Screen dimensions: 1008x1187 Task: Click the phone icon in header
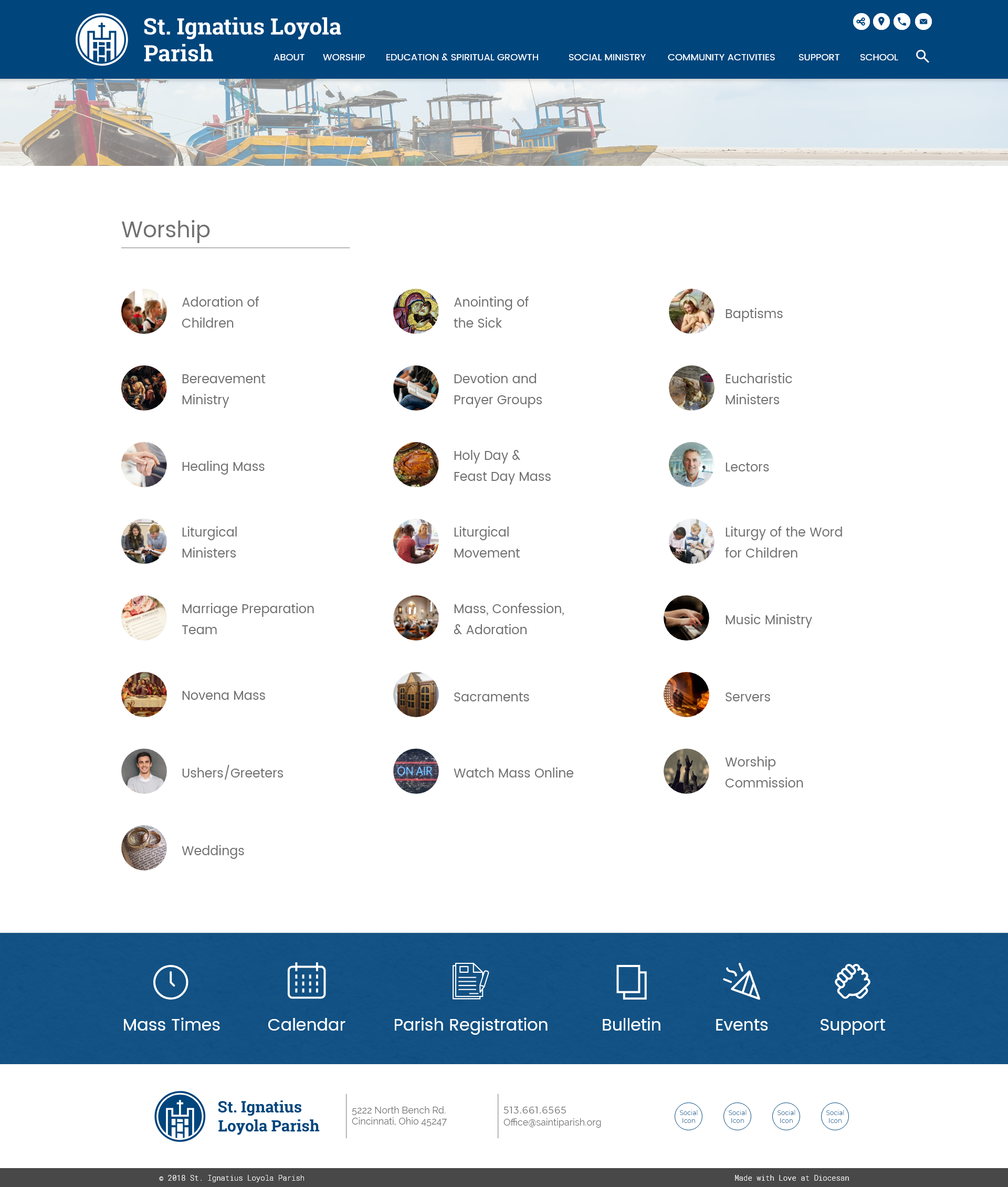902,22
